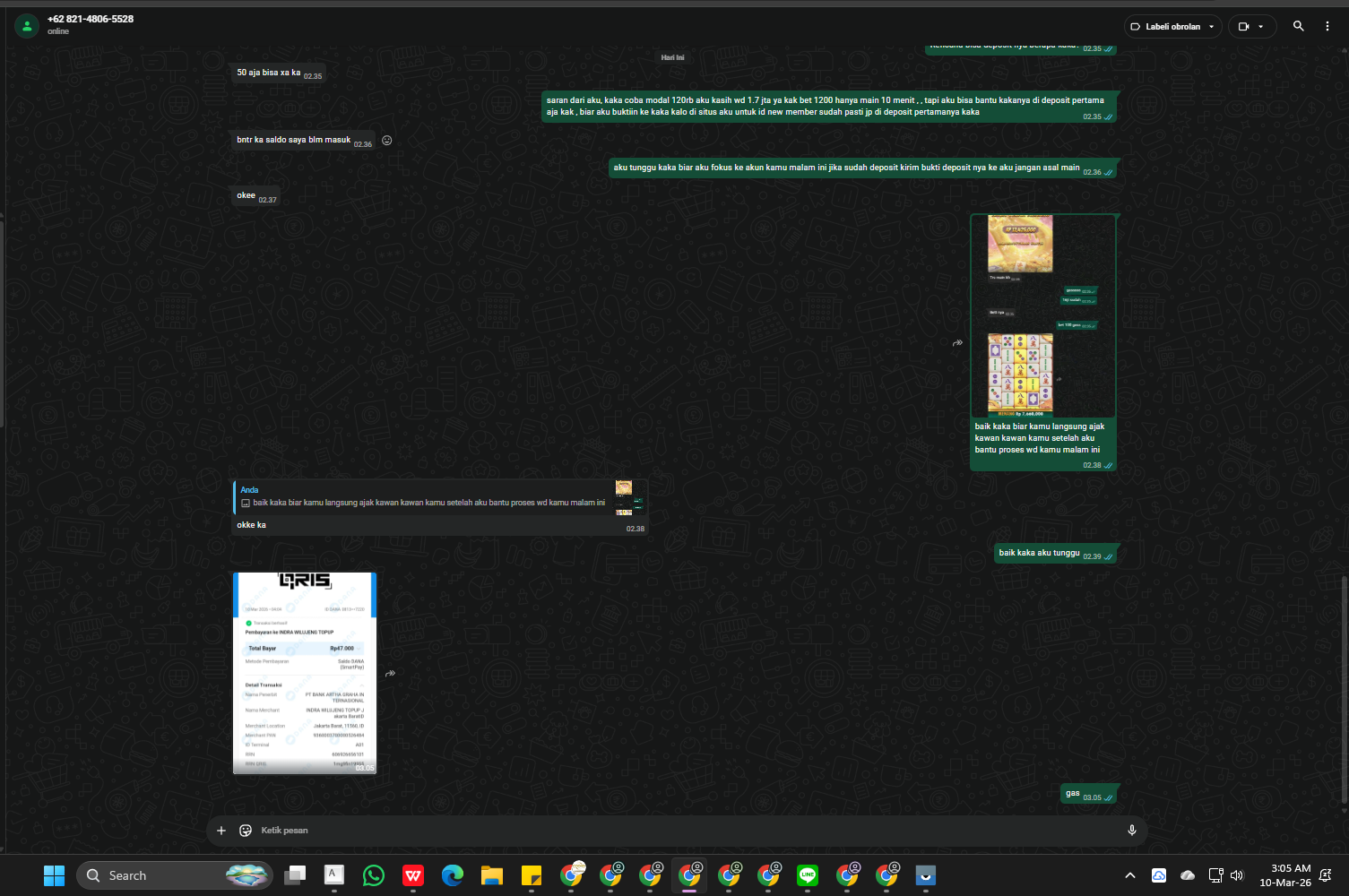The width and height of the screenshot is (1349, 896).
Task: Select message starting 'aku tunggu kaka biar aku fokus'
Action: (863, 168)
